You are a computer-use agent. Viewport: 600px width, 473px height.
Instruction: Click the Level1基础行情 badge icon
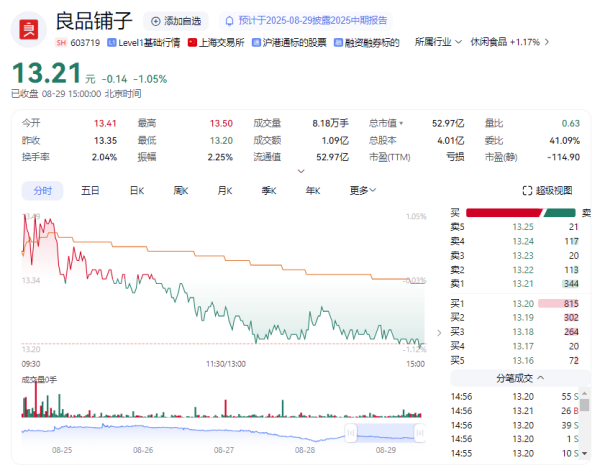110,42
